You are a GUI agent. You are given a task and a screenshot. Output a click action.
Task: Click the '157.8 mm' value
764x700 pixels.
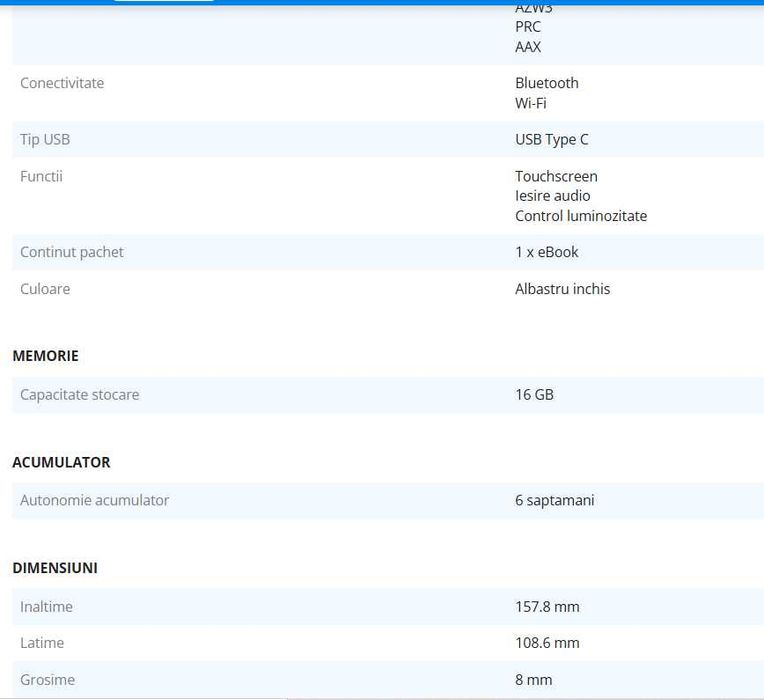[x=547, y=607]
